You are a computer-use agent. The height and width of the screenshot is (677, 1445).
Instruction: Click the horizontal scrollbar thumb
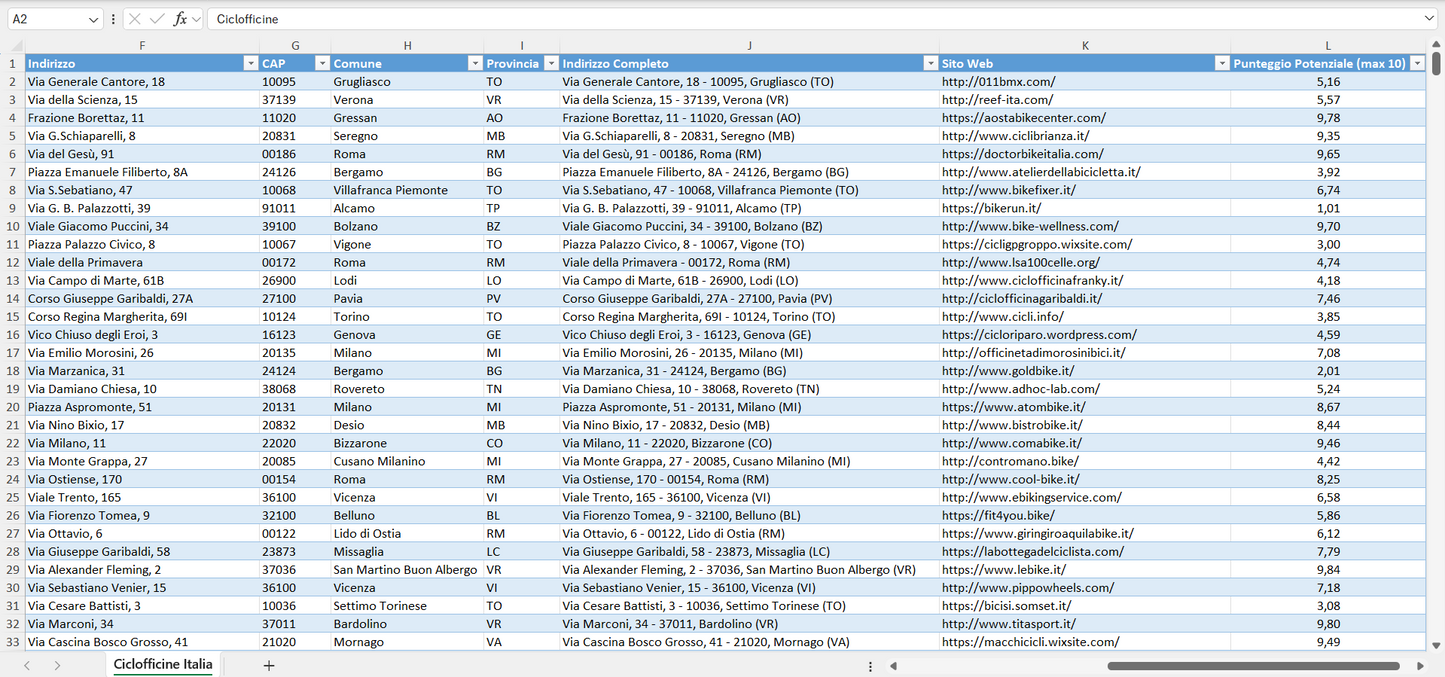tap(1253, 665)
